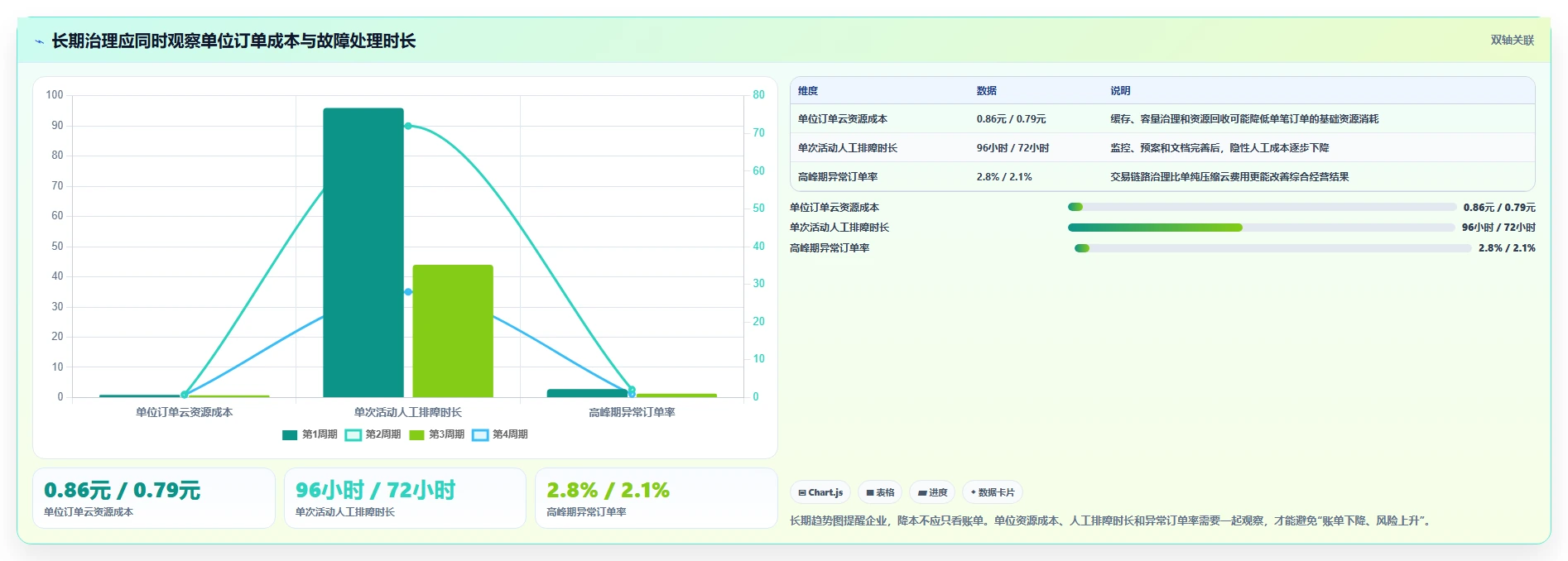Click the 数据卡片 chip
This screenshot has height=561, width=1568.
[992, 492]
